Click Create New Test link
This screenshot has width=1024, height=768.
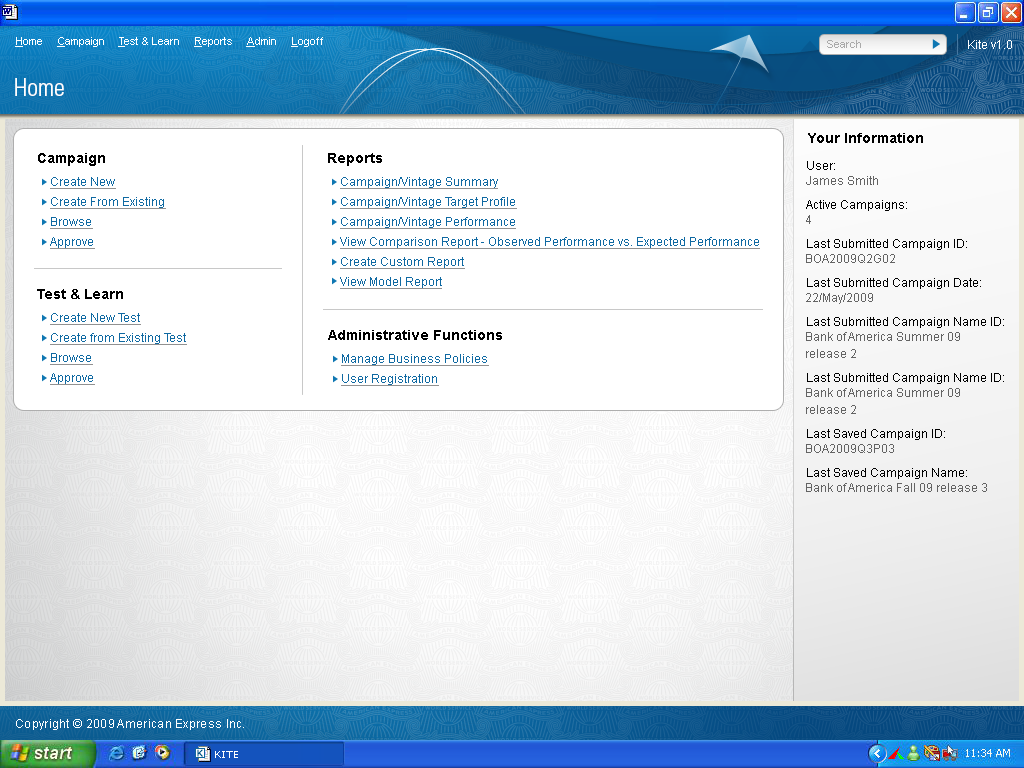95,318
